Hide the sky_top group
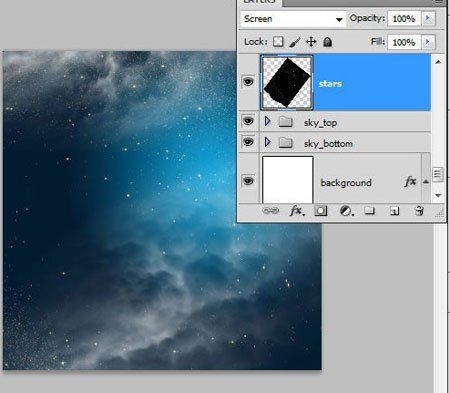The height and width of the screenshot is (393, 450). pos(248,121)
